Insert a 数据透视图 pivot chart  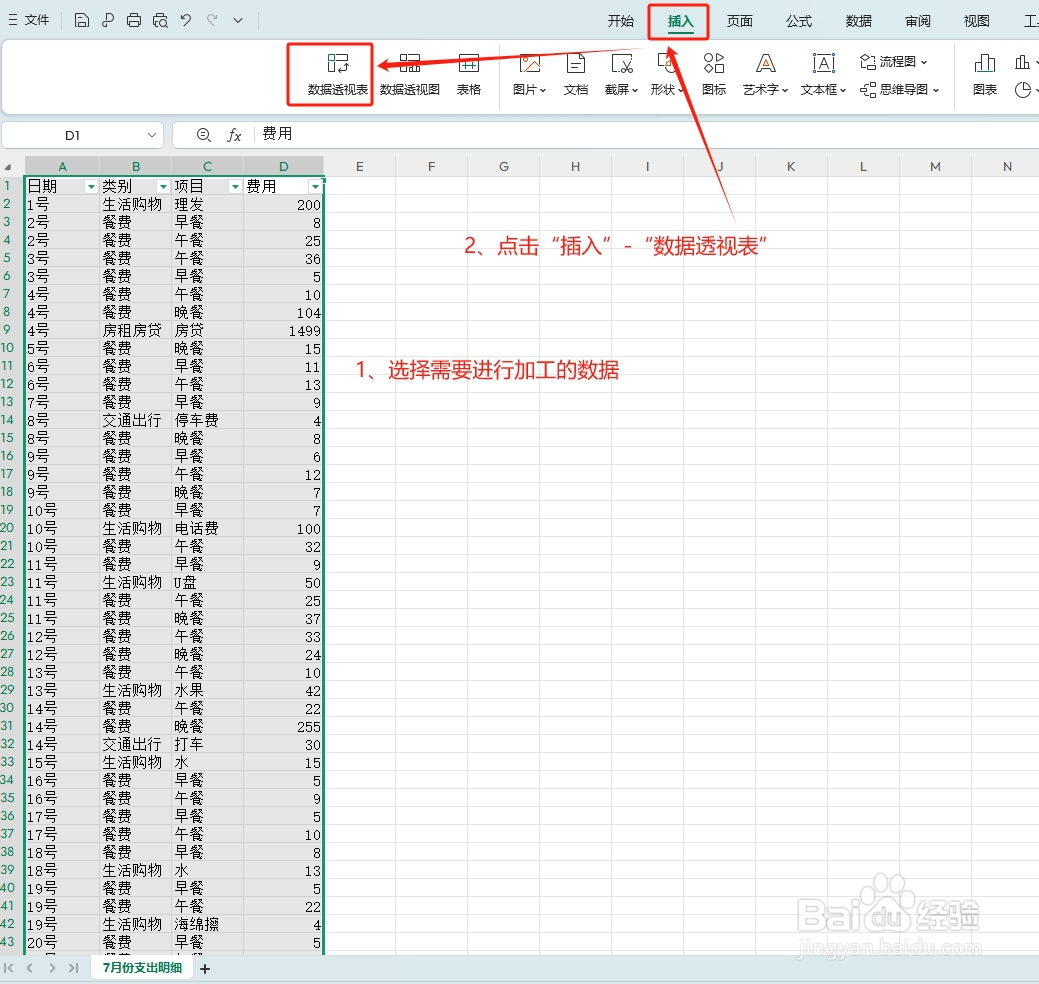(408, 74)
